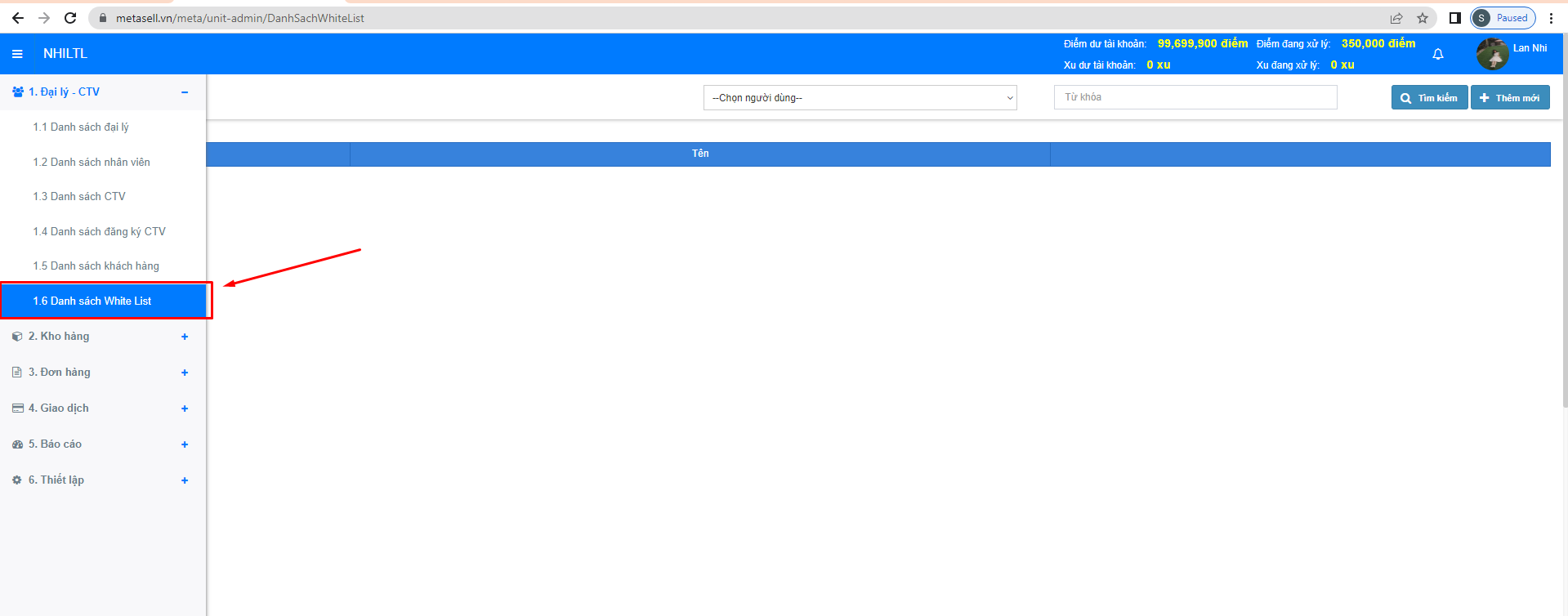Click the hamburger menu icon
This screenshot has width=1568, height=616.
click(17, 54)
